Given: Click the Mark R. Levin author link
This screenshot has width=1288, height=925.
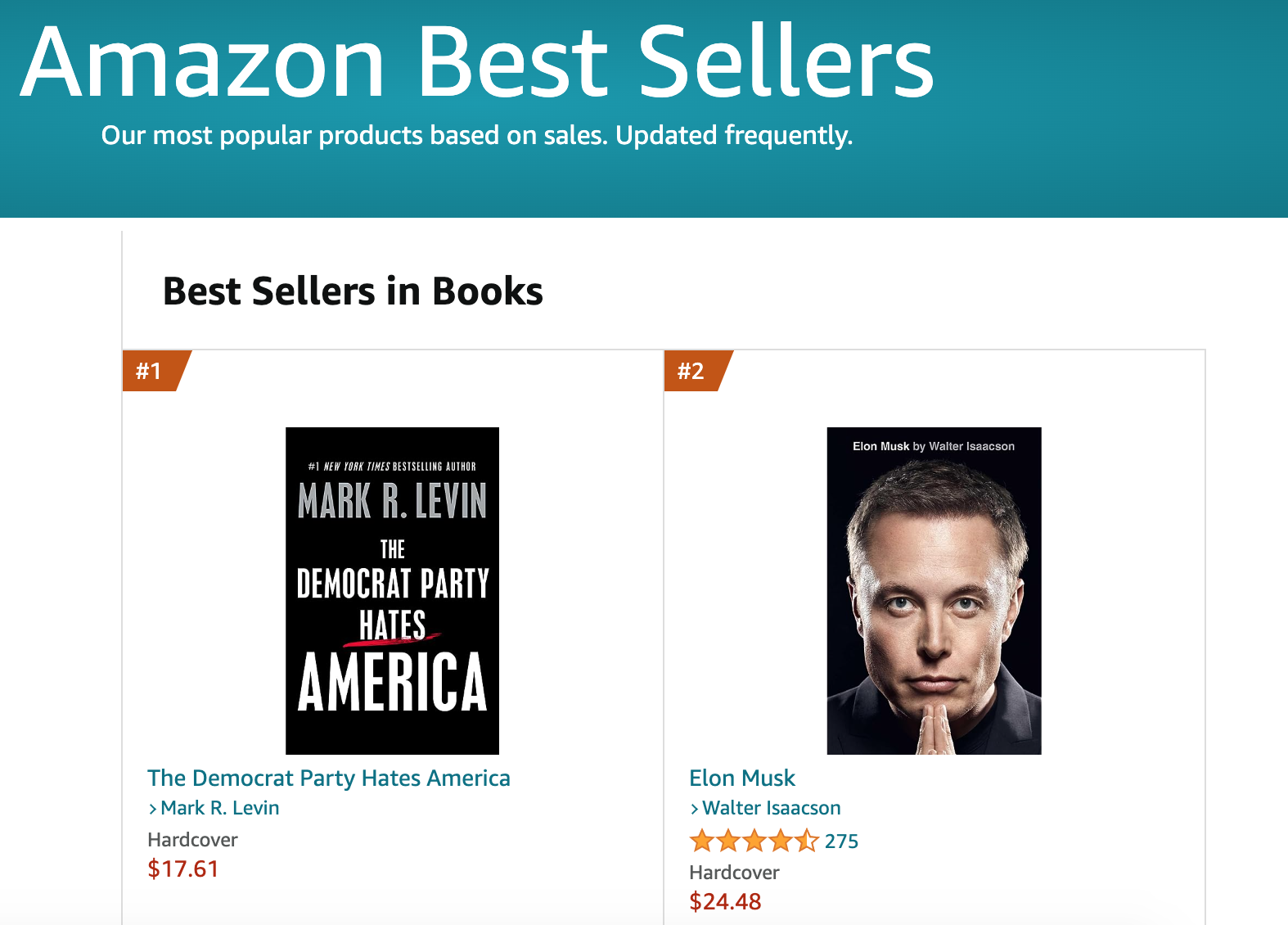Looking at the screenshot, I should click(x=219, y=808).
